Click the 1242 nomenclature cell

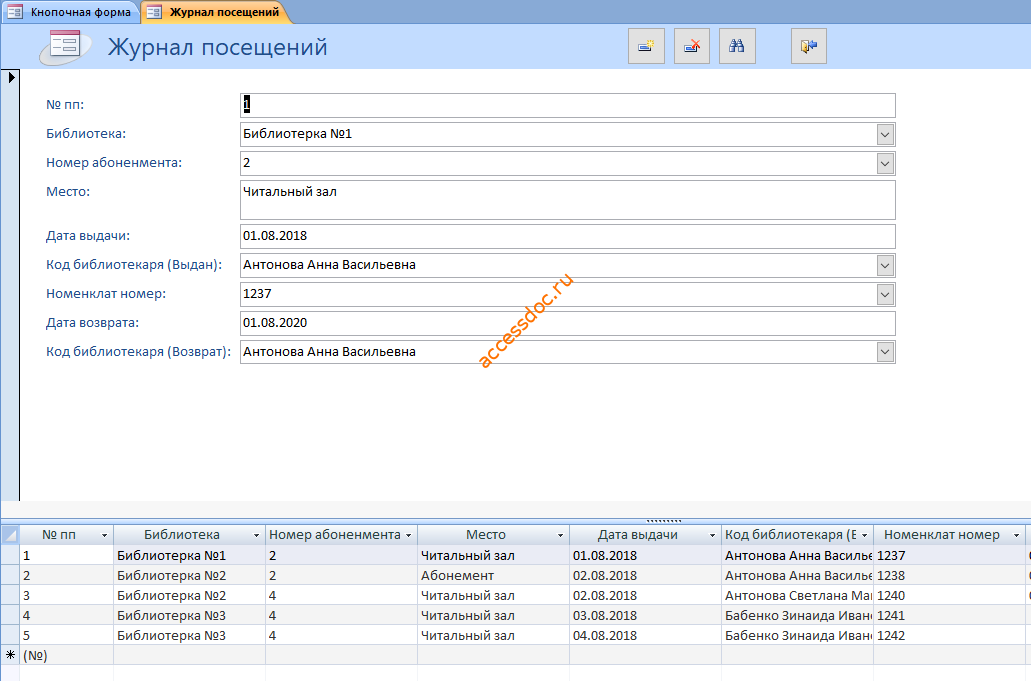click(x=949, y=636)
